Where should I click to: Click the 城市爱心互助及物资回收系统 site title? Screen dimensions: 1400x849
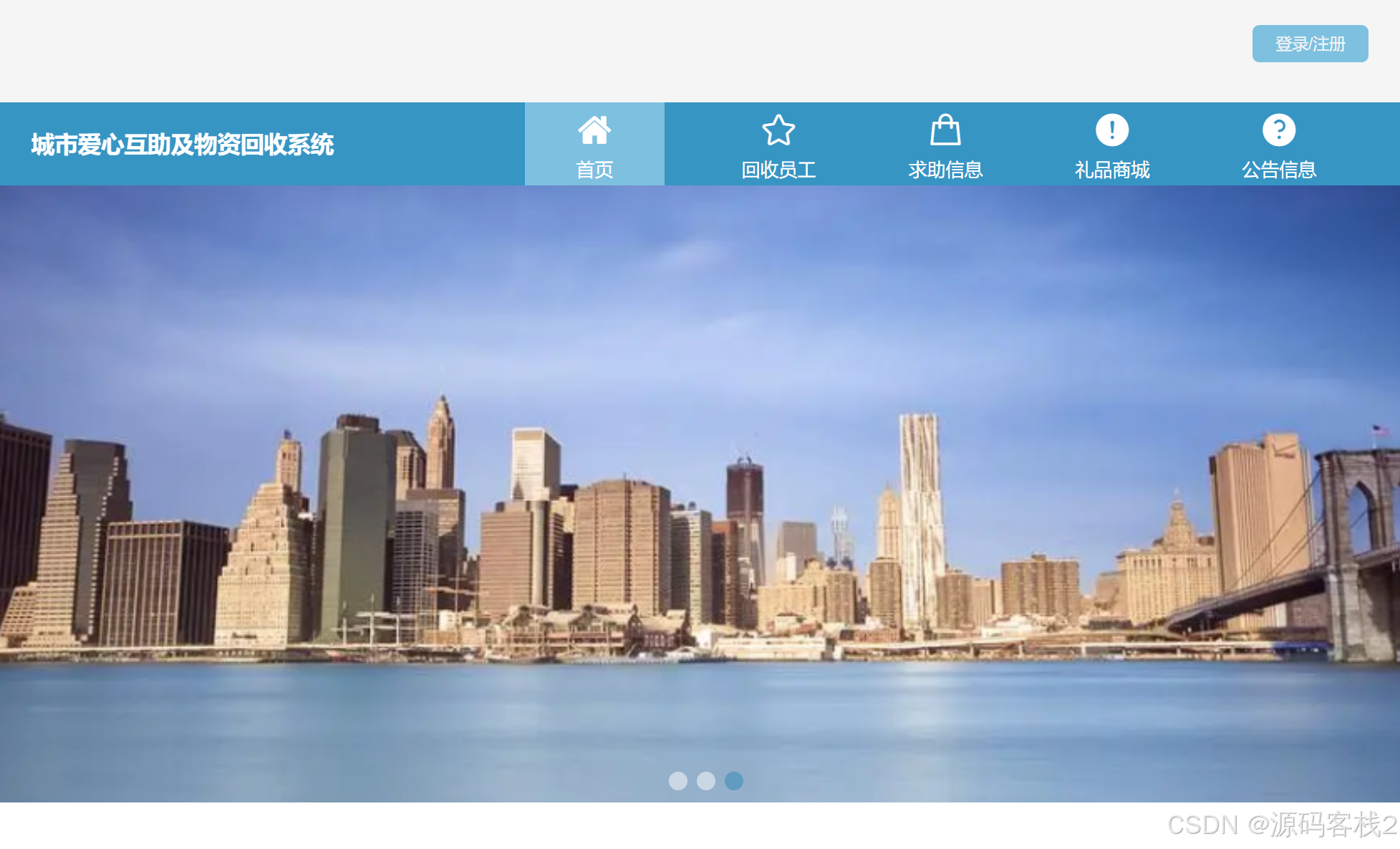(x=183, y=145)
